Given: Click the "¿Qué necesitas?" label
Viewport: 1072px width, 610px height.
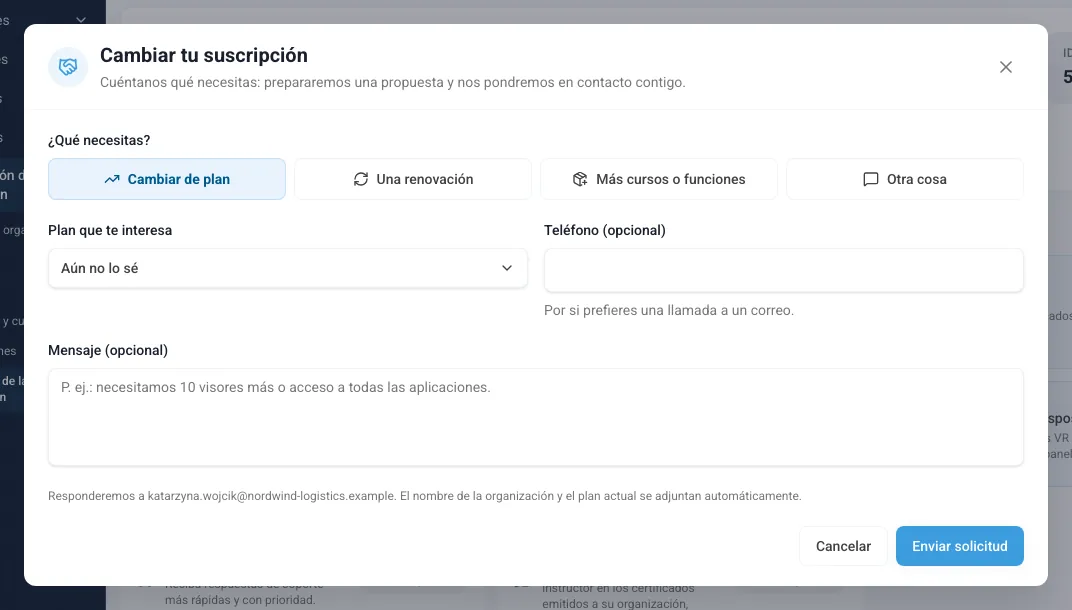Looking at the screenshot, I should (99, 140).
